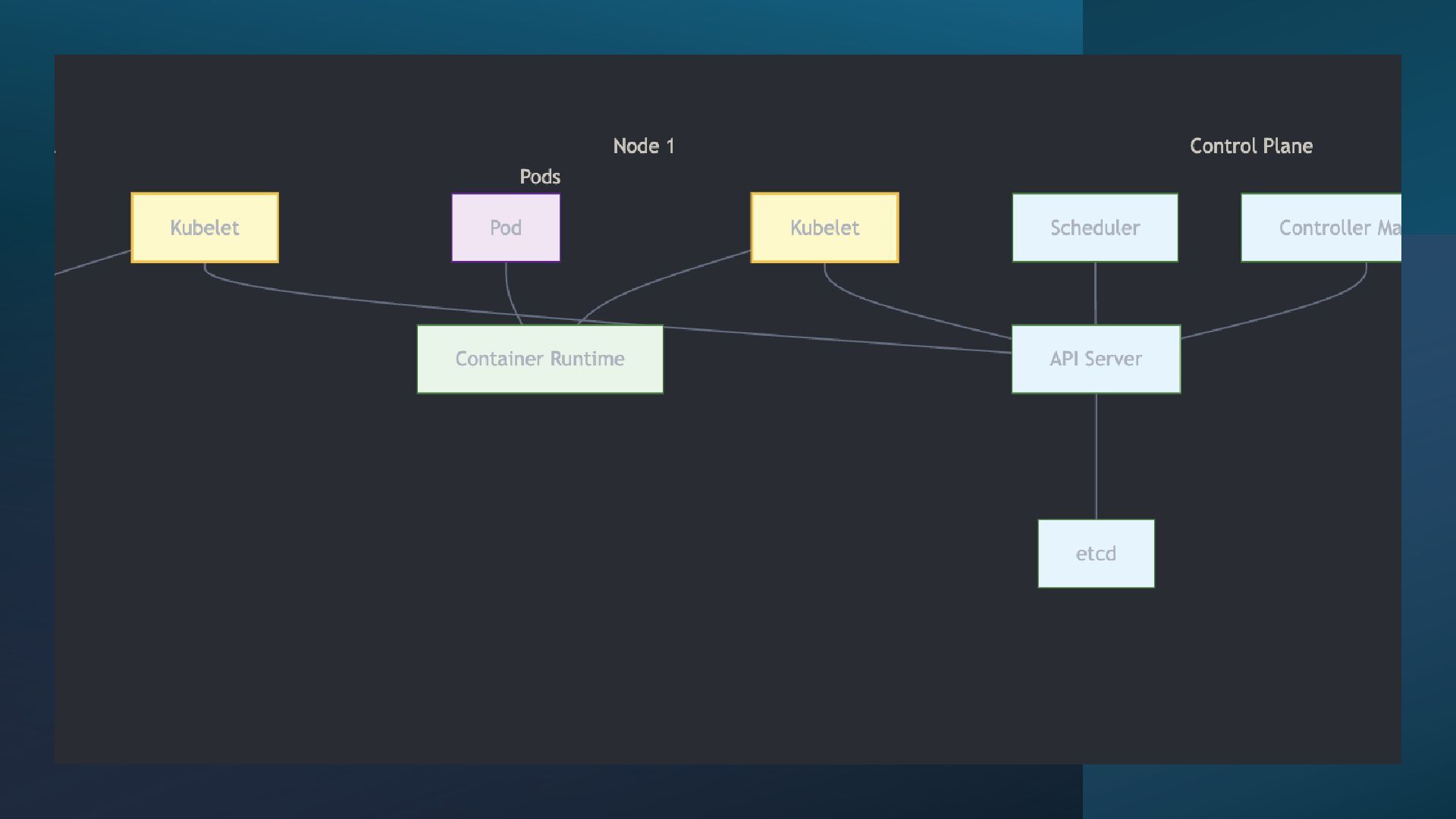Select the line connecting API Server to etcd
Image resolution: width=1456 pixels, height=819 pixels.
[1096, 455]
